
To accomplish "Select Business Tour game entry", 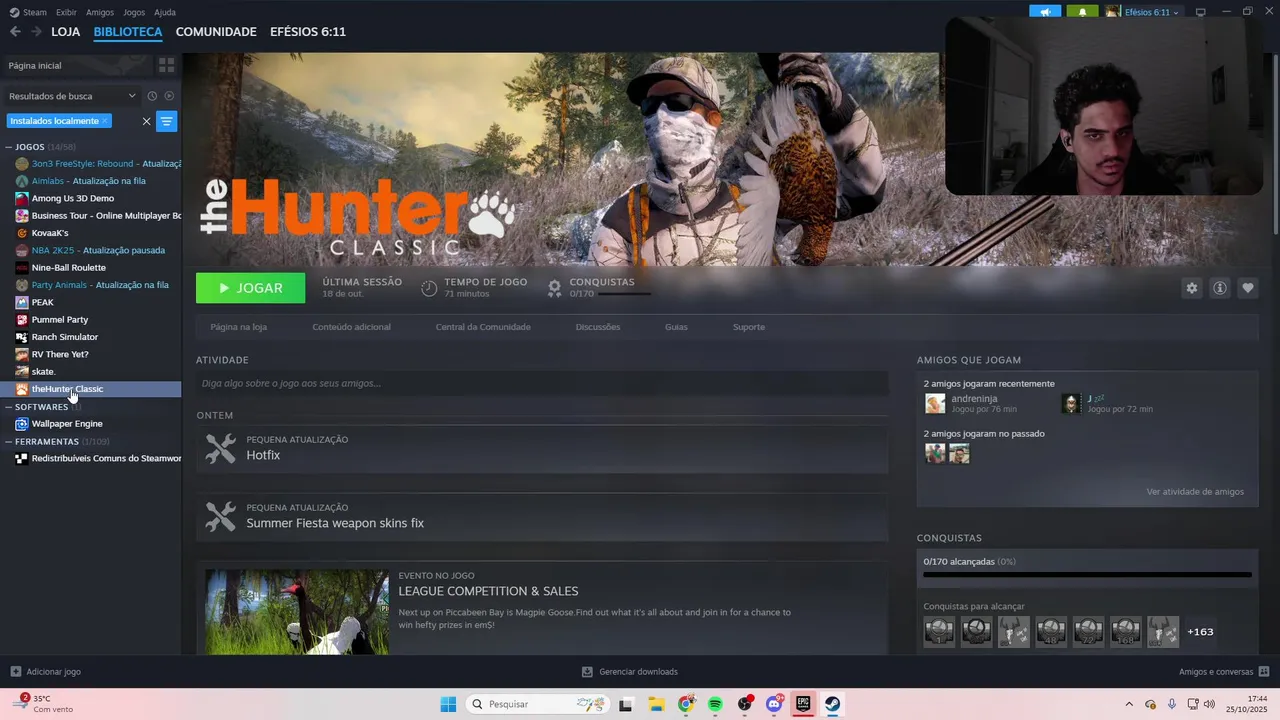I will coord(97,215).
